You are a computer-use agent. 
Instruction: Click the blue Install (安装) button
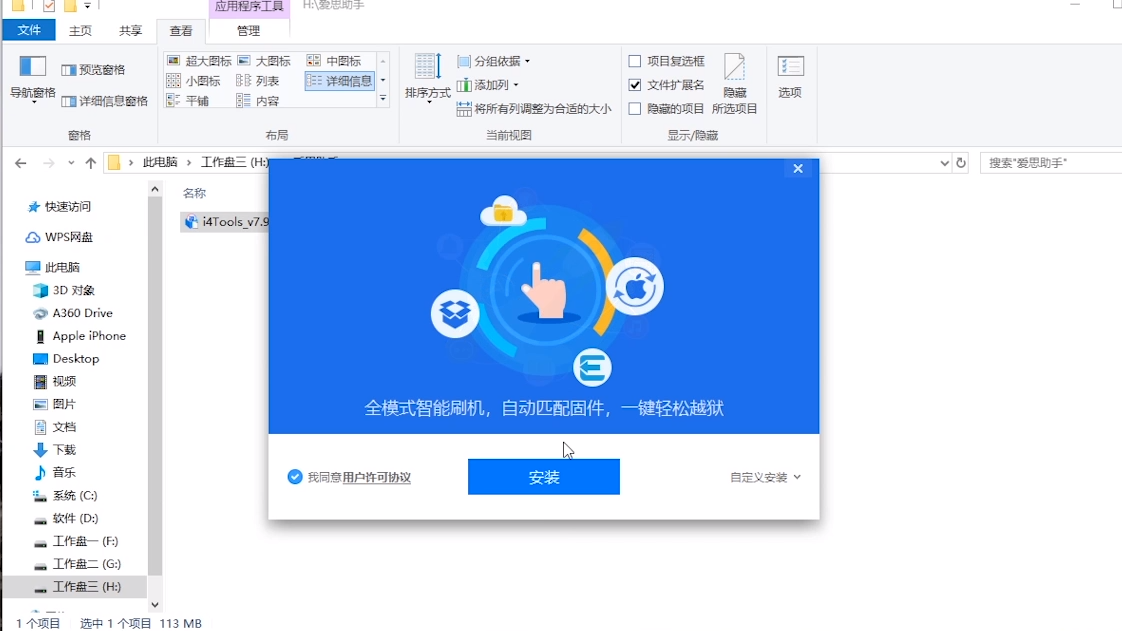coord(543,477)
